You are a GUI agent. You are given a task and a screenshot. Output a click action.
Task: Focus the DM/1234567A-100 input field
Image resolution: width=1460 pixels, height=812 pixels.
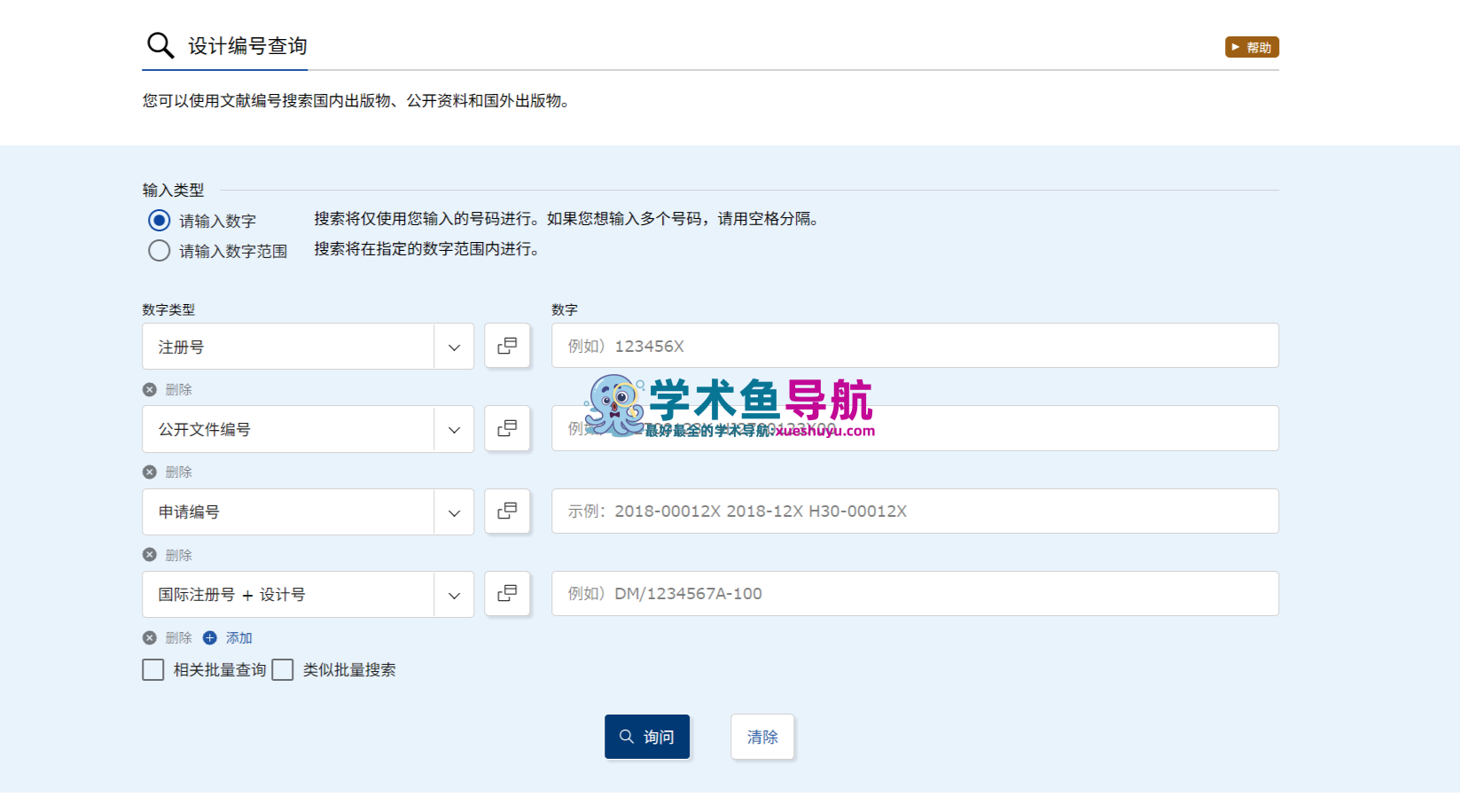coord(915,593)
